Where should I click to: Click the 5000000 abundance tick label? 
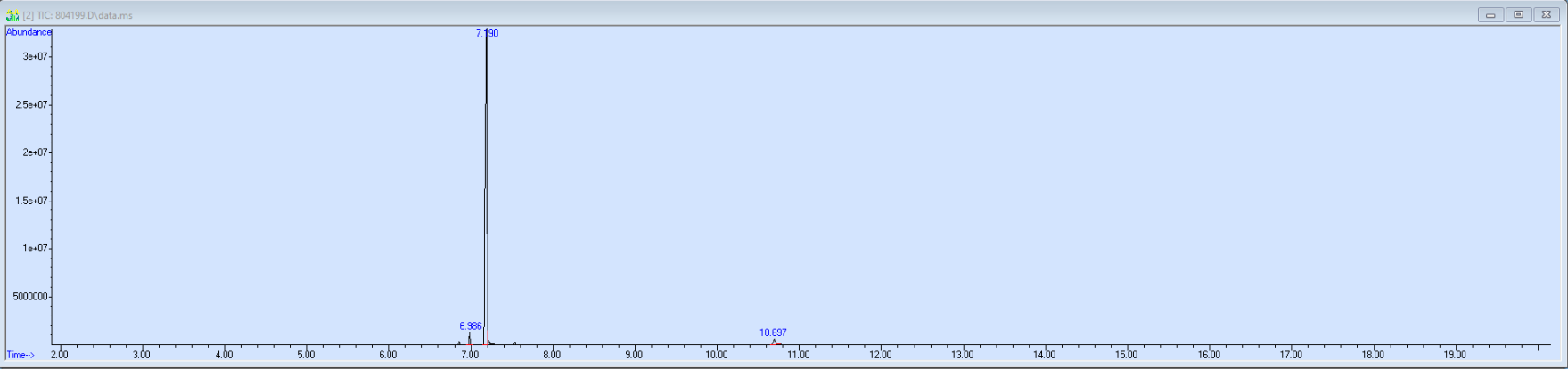30,297
